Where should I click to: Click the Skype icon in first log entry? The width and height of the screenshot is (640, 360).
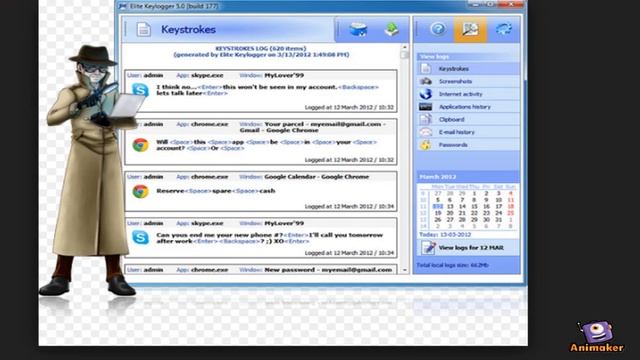point(140,90)
